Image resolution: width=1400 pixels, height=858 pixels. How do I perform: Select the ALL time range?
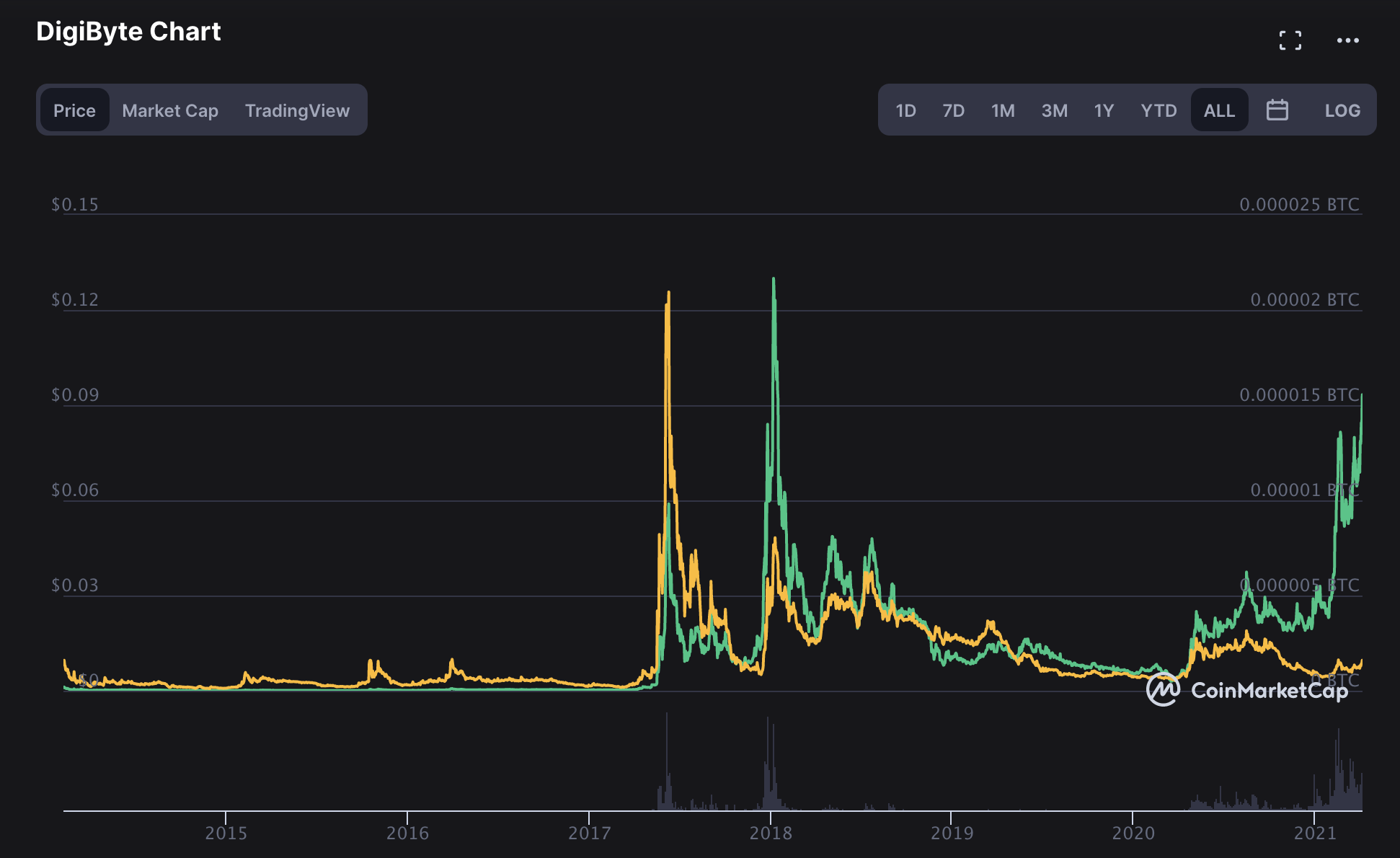[x=1219, y=110]
